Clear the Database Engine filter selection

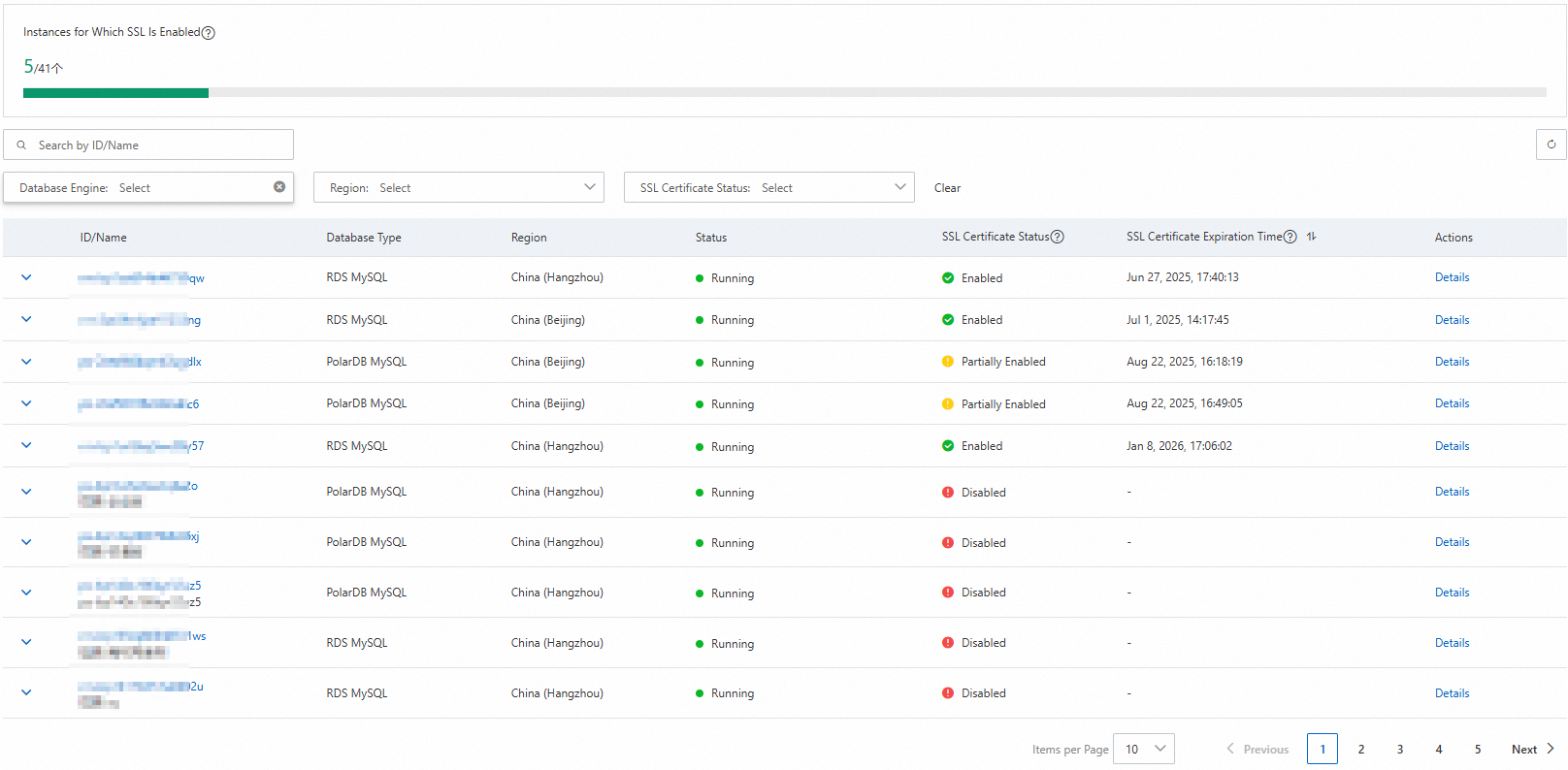(279, 187)
